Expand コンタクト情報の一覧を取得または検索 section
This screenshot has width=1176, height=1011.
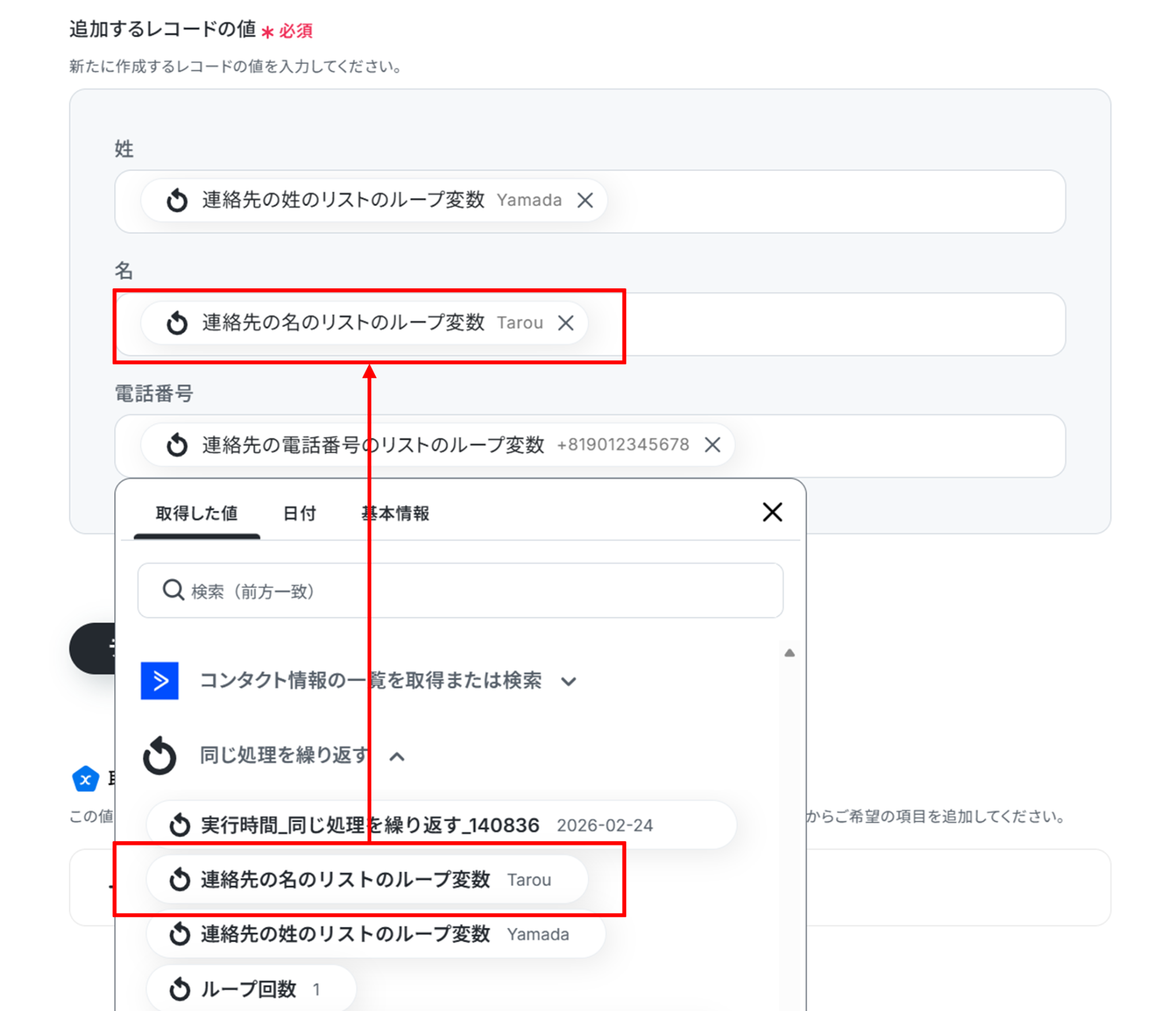coord(568,681)
